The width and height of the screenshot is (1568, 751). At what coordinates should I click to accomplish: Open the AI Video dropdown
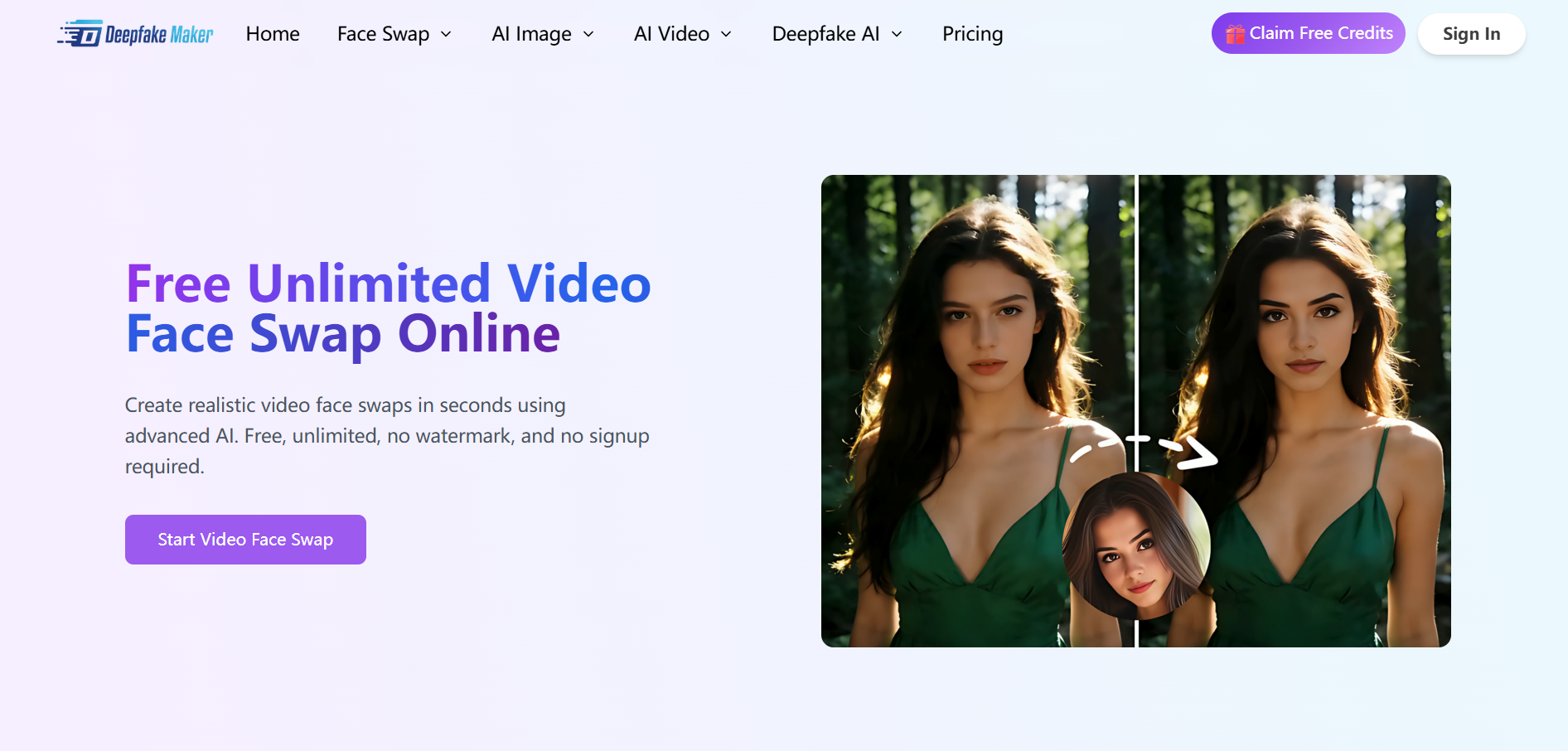[x=671, y=34]
